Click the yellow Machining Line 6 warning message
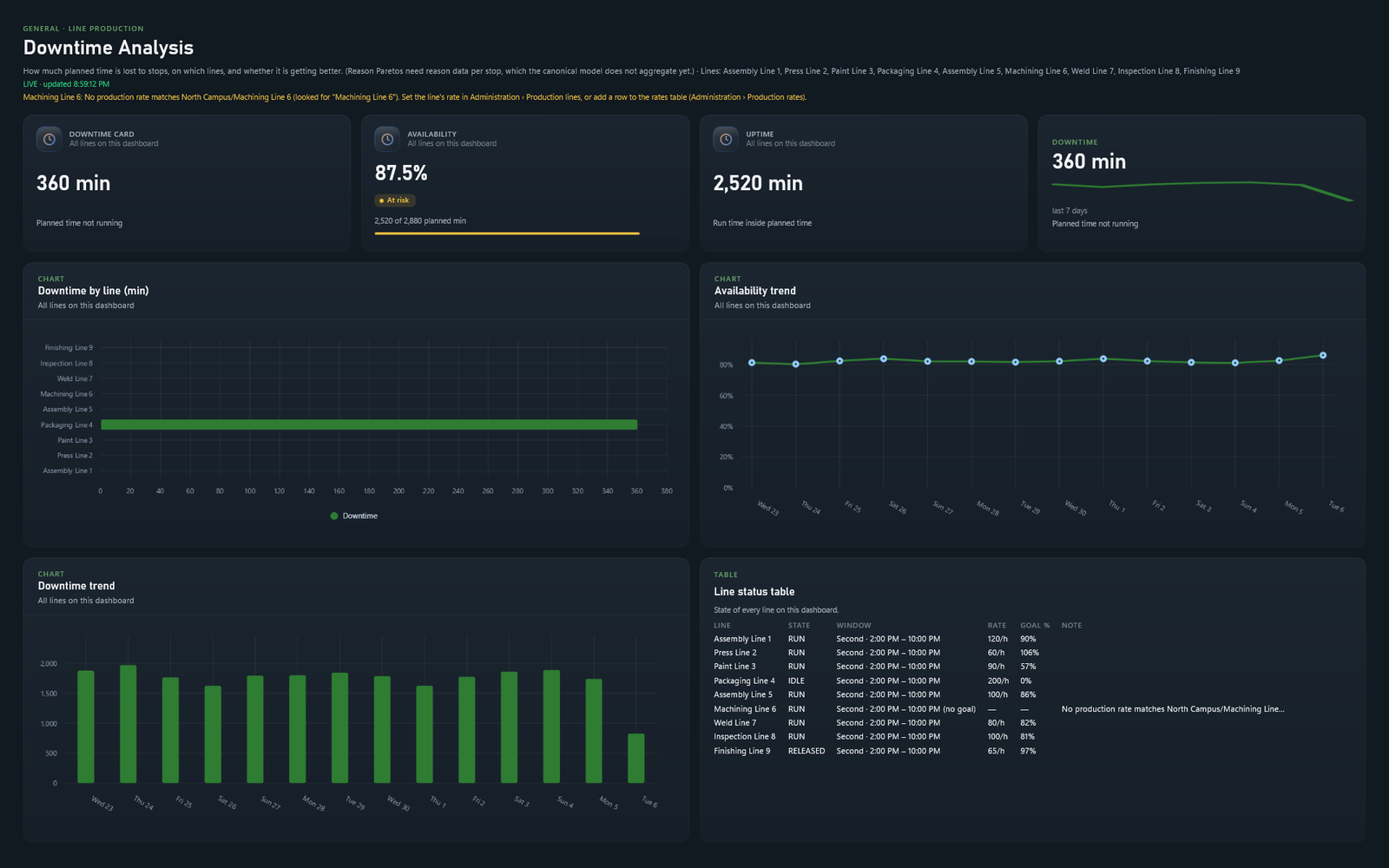Viewport: 1389px width, 868px height. [415, 97]
